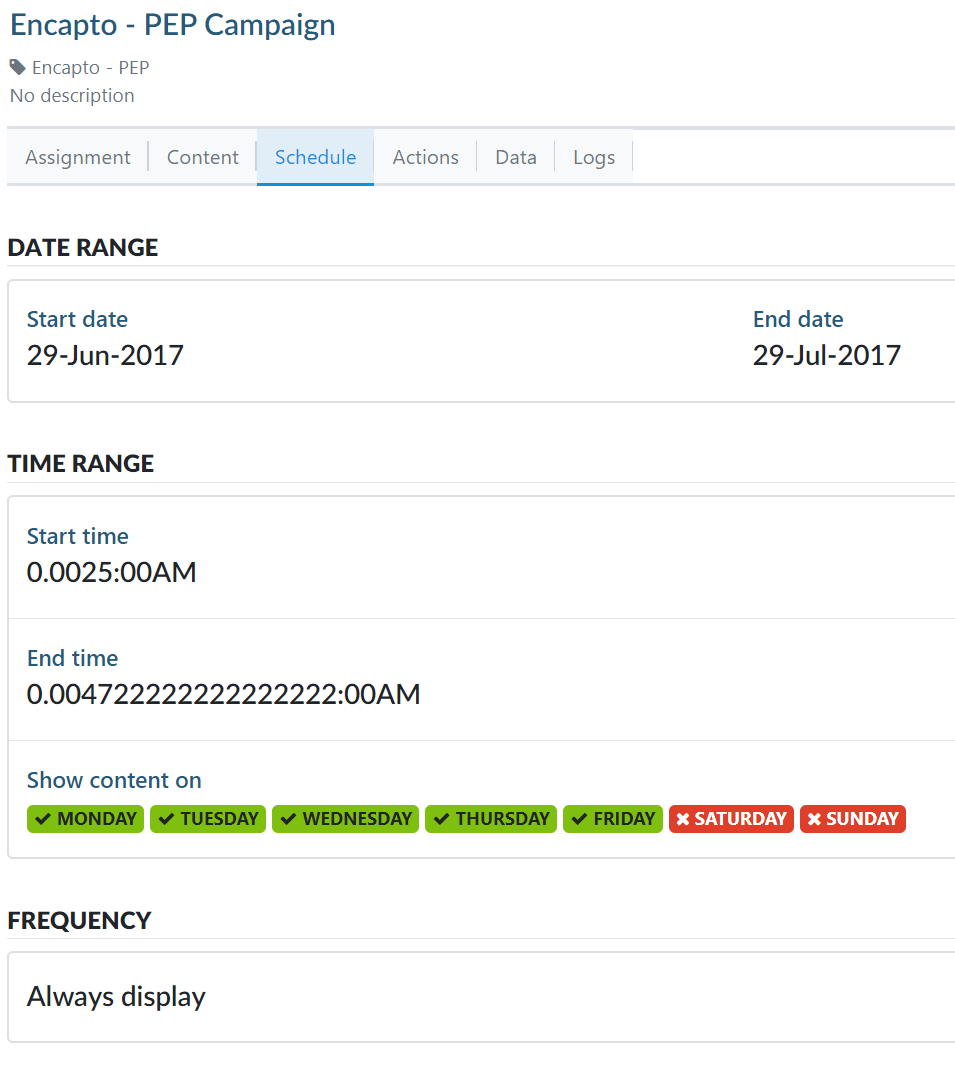The width and height of the screenshot is (955, 1065).
Task: Click the Always display frequency text
Action: pyautogui.click(x=116, y=996)
